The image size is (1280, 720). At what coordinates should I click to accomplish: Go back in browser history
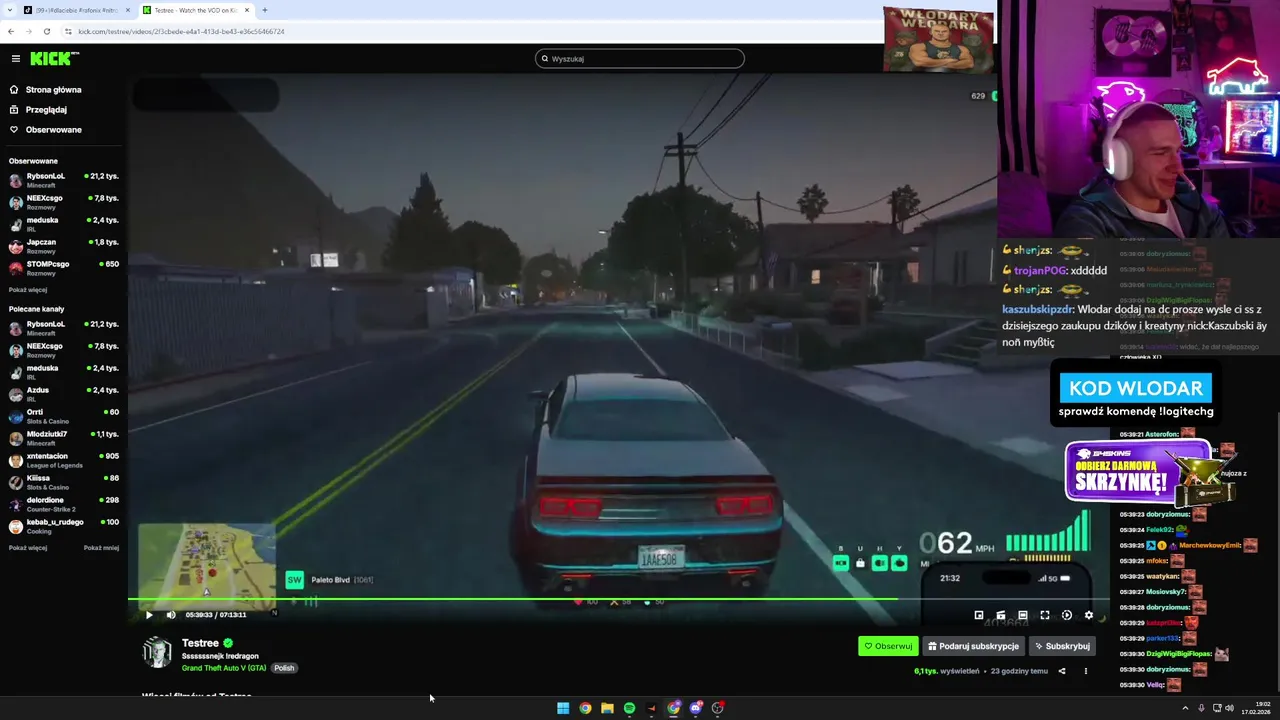[x=11, y=31]
